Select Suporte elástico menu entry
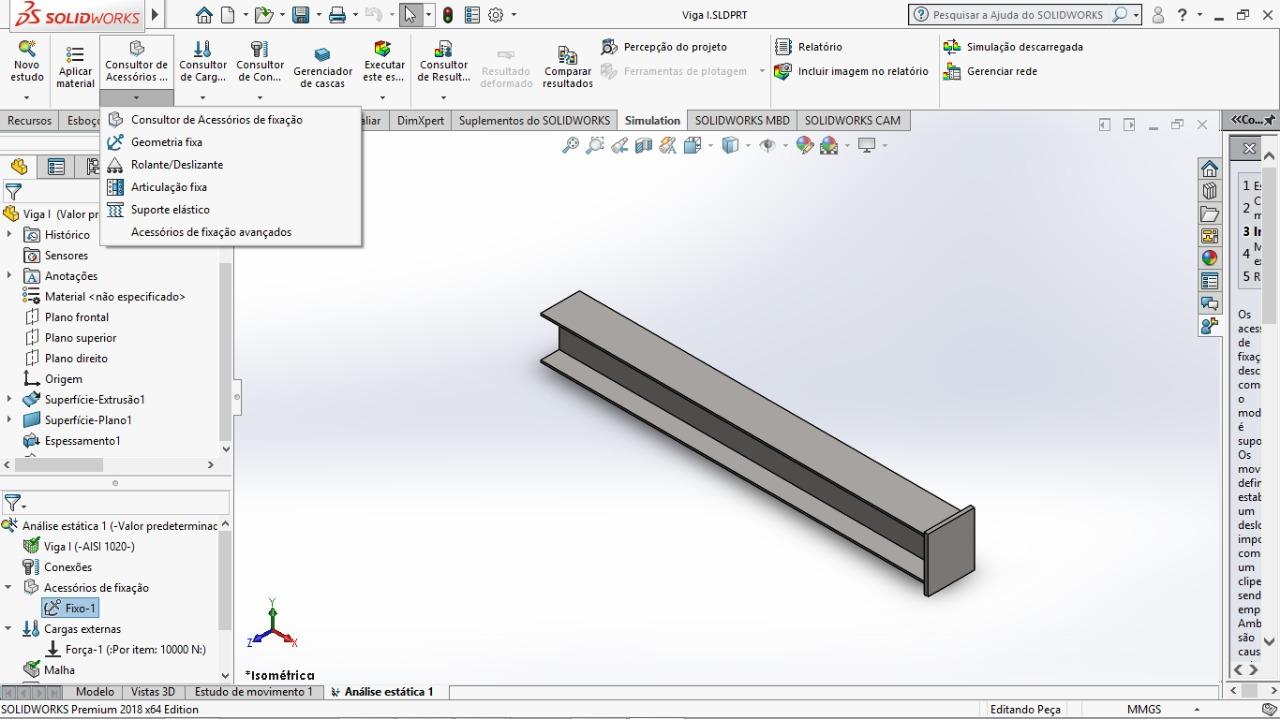 (x=170, y=210)
